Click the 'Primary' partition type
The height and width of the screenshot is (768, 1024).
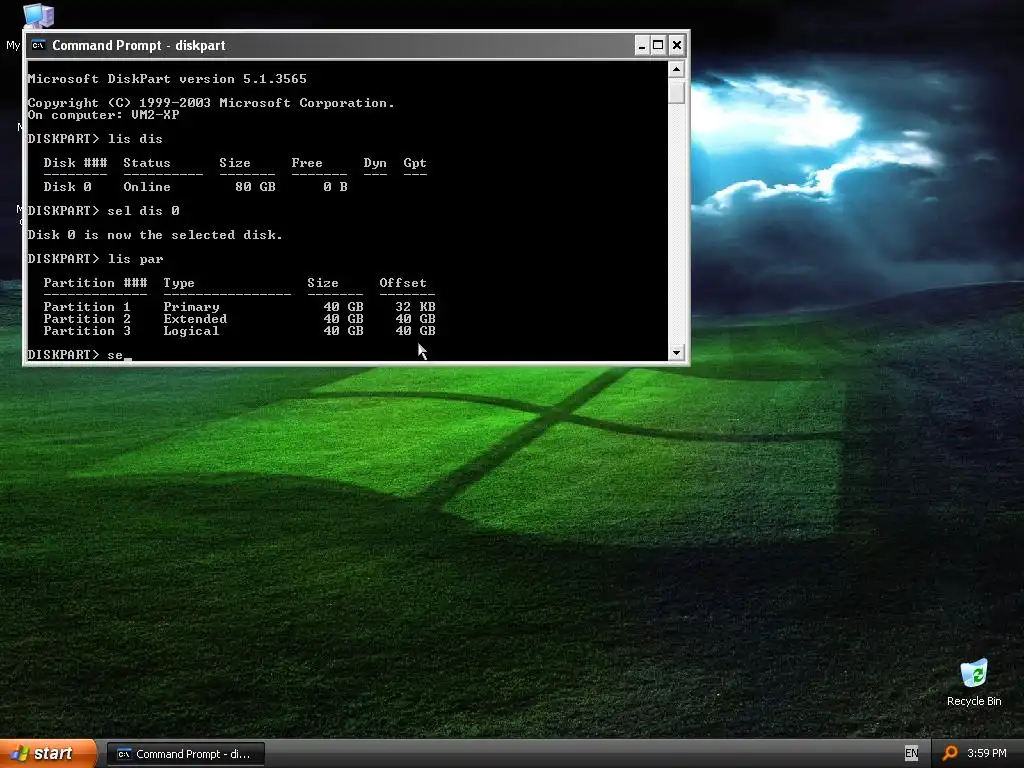(191, 307)
